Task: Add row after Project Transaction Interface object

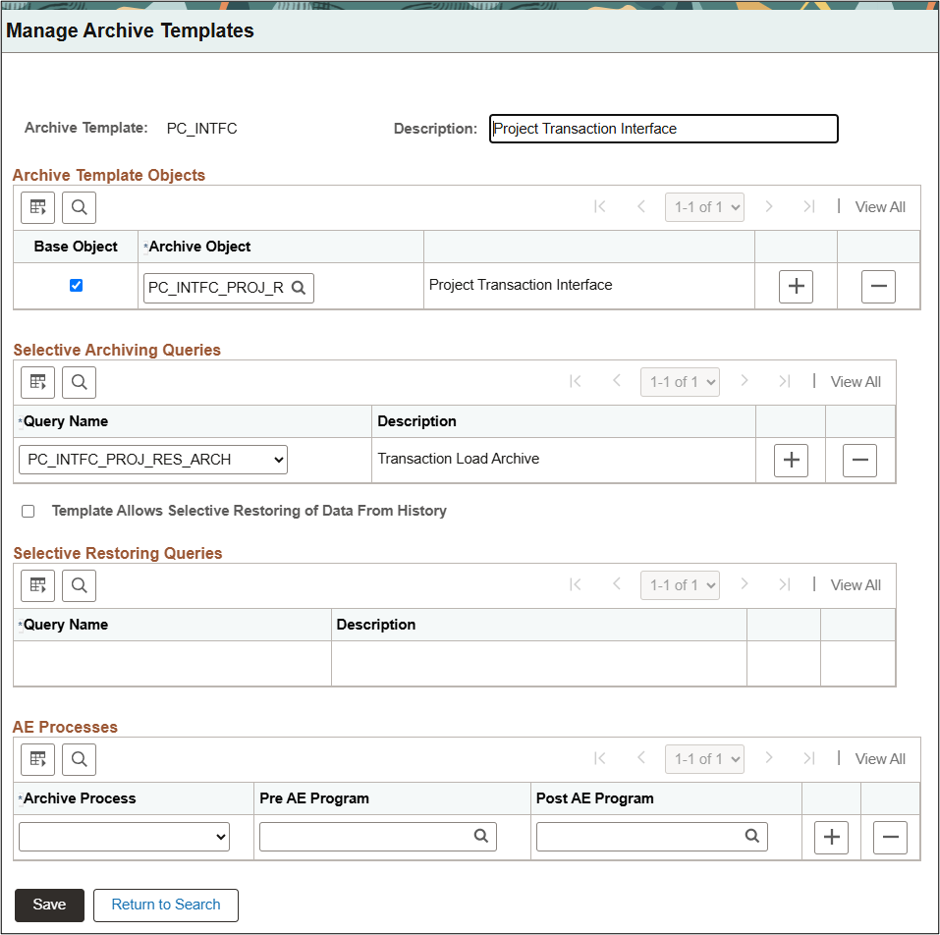Action: (x=796, y=286)
